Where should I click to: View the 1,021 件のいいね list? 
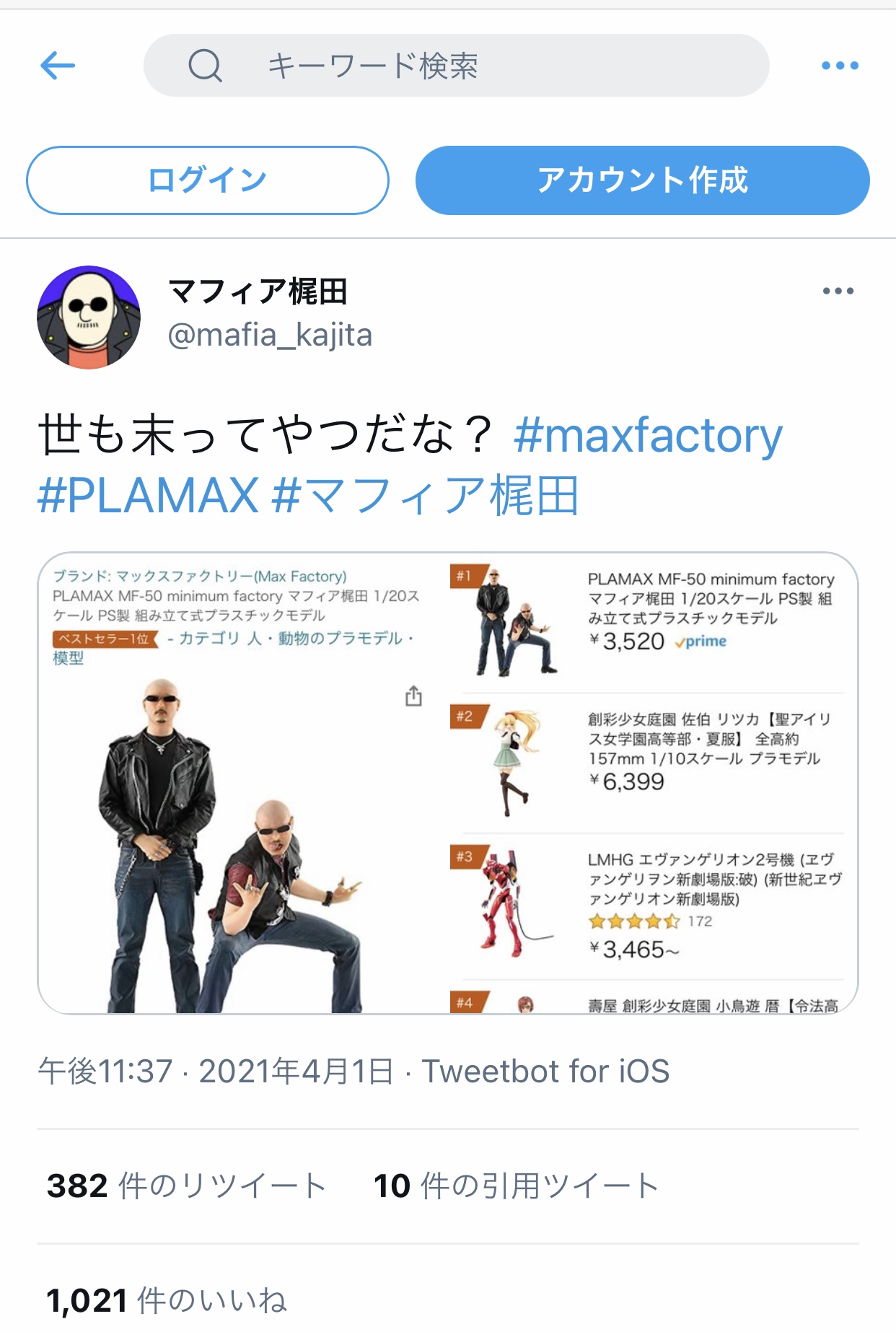click(167, 1300)
